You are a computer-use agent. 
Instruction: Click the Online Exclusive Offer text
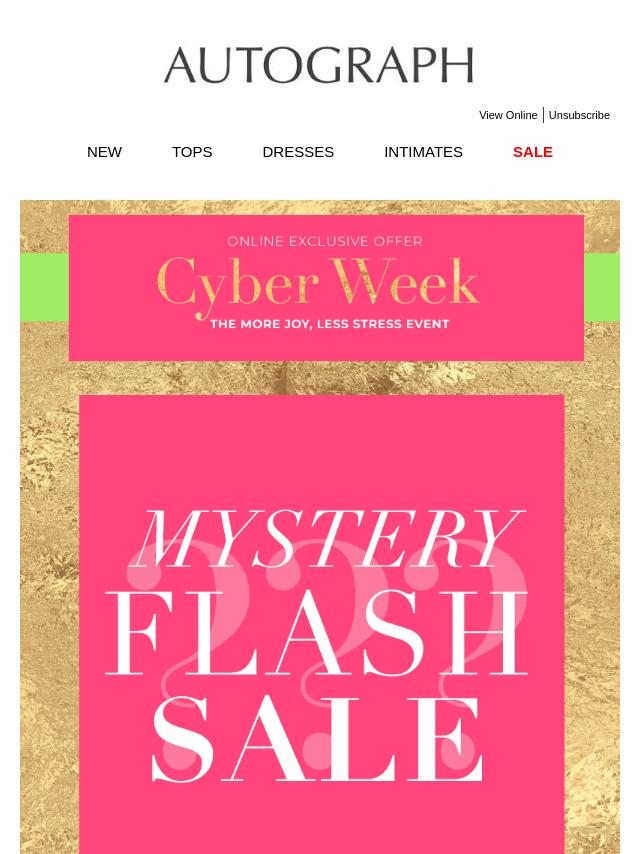coord(325,241)
